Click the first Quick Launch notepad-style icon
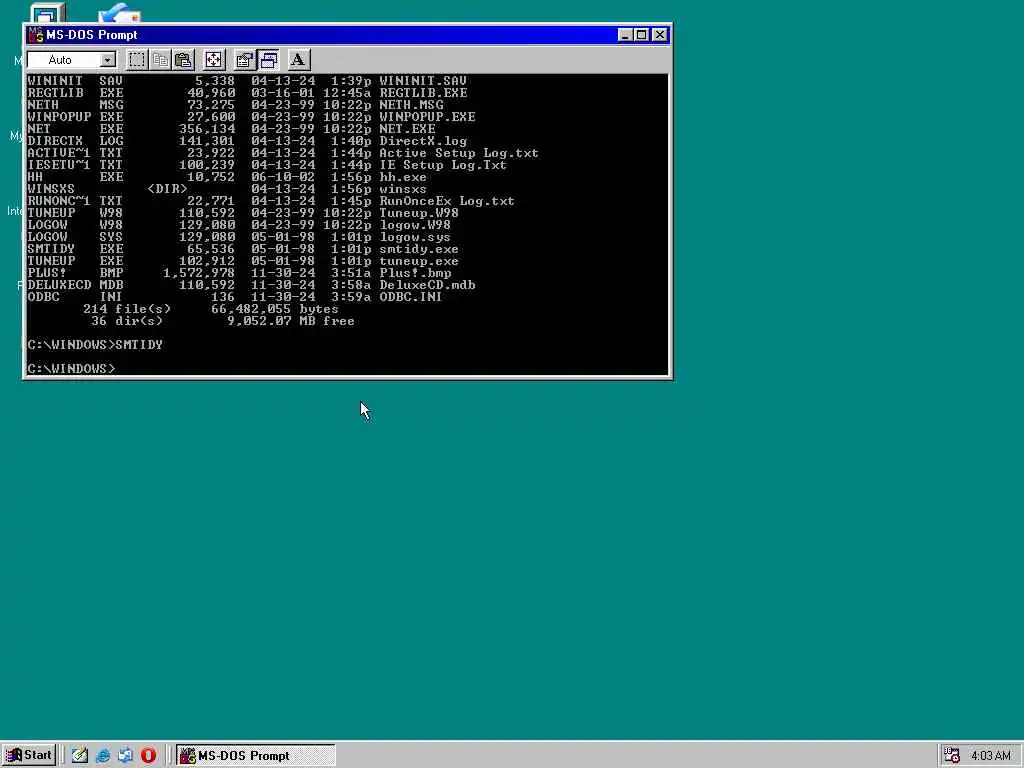Screen dimensions: 1024x768 [80, 756]
